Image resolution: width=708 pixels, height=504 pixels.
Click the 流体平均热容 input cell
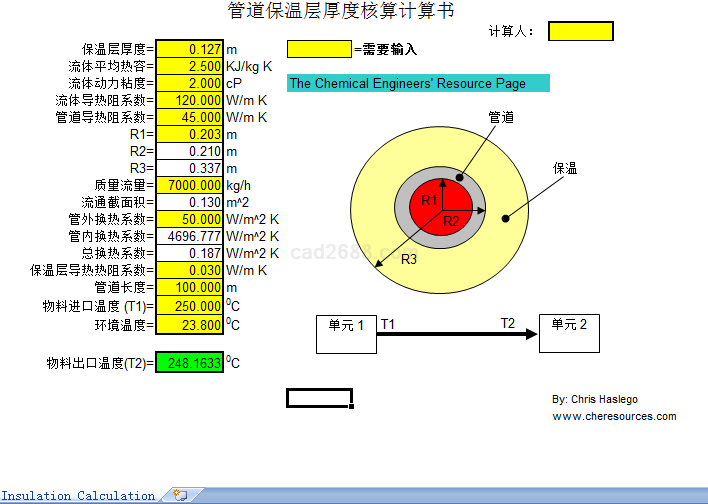tap(190, 66)
